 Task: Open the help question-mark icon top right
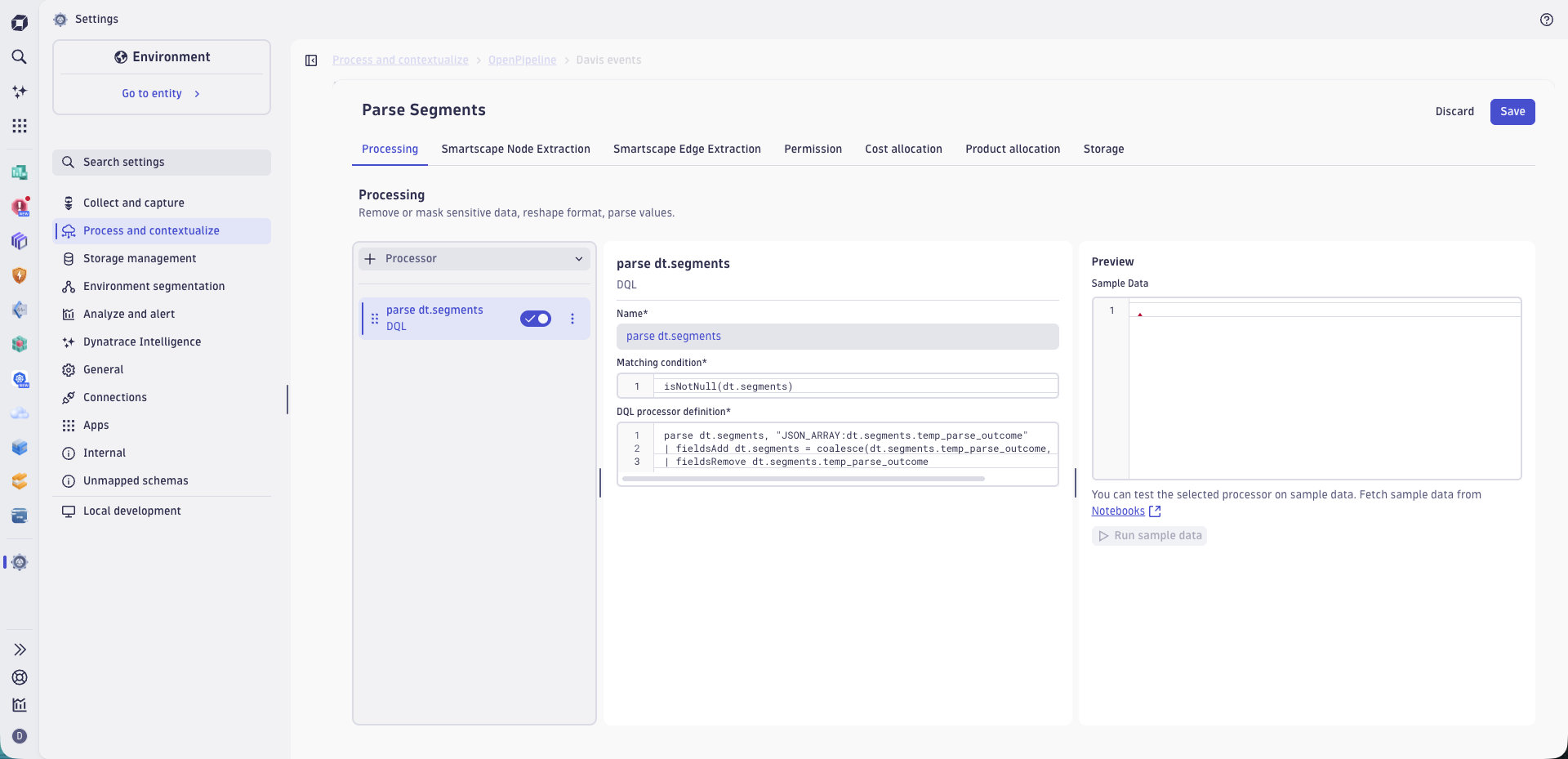coord(1546,20)
